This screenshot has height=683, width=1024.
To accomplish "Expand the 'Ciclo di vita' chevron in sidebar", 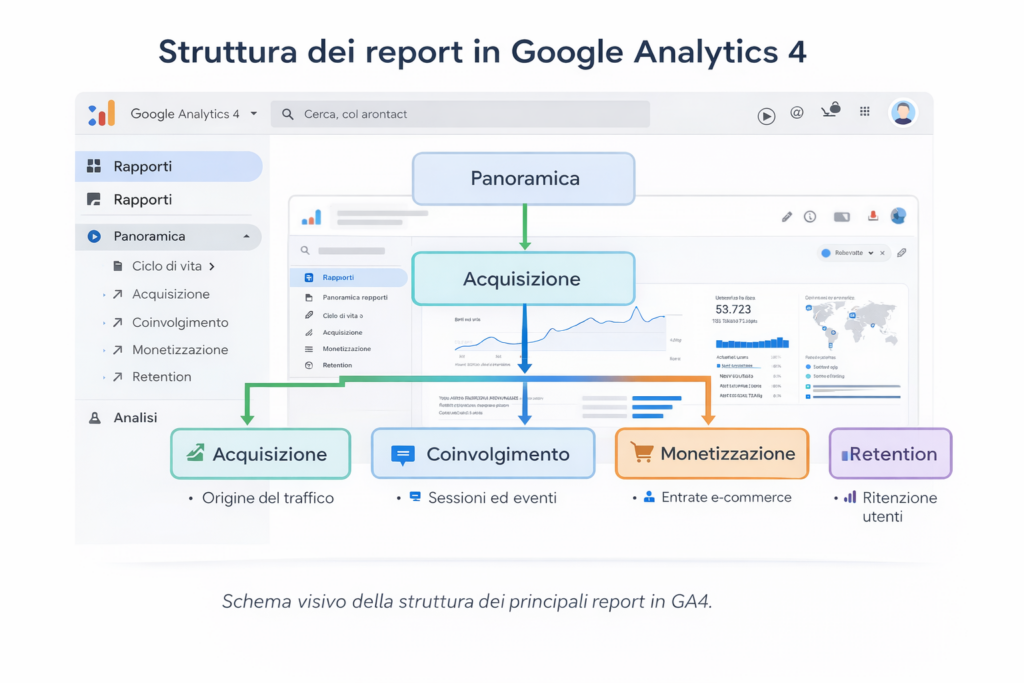I will (212, 266).
